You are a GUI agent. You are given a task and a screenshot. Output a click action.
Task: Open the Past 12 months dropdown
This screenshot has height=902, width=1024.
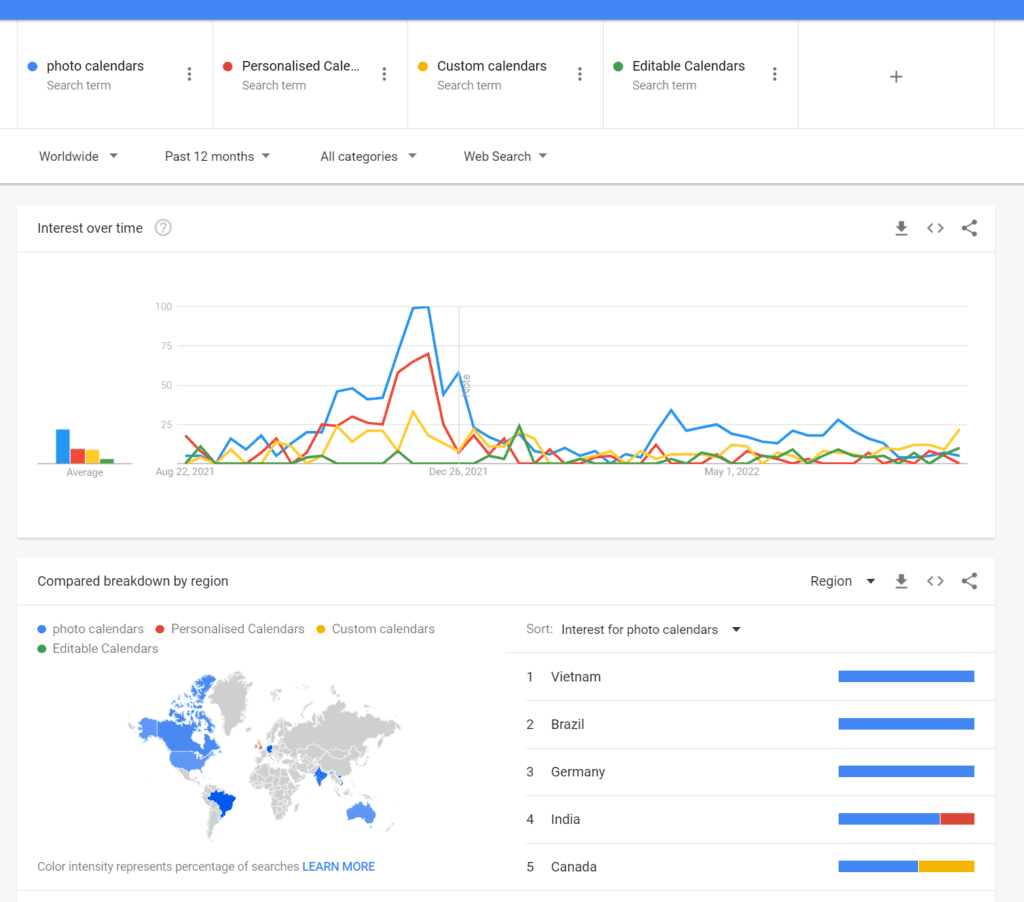click(217, 156)
